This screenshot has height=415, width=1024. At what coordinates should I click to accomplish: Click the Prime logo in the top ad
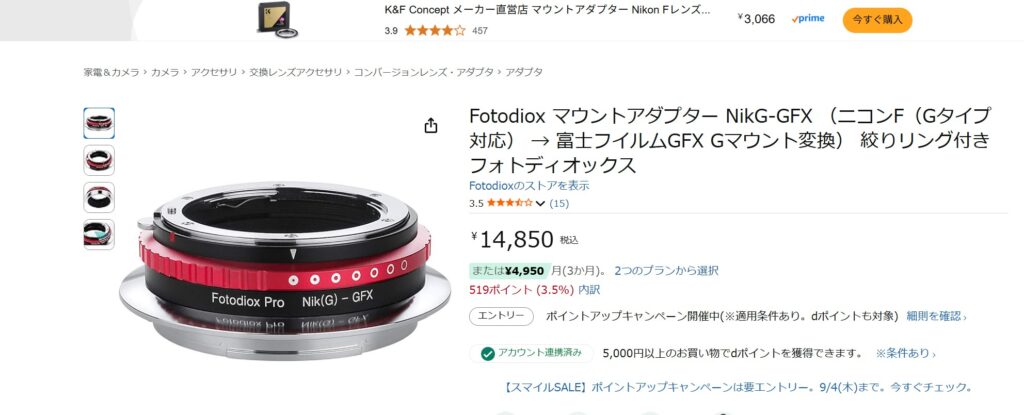tap(807, 18)
